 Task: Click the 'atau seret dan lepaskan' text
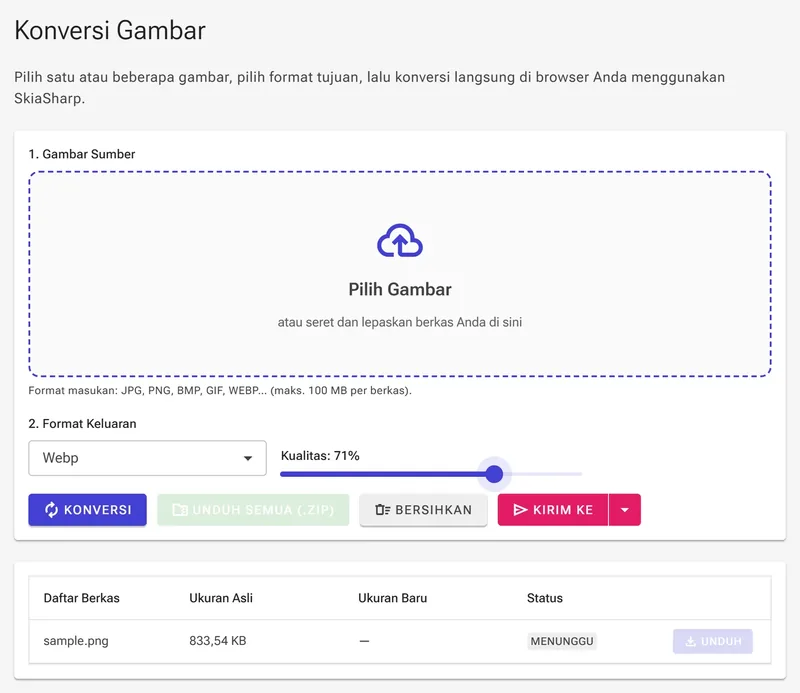(x=399, y=322)
